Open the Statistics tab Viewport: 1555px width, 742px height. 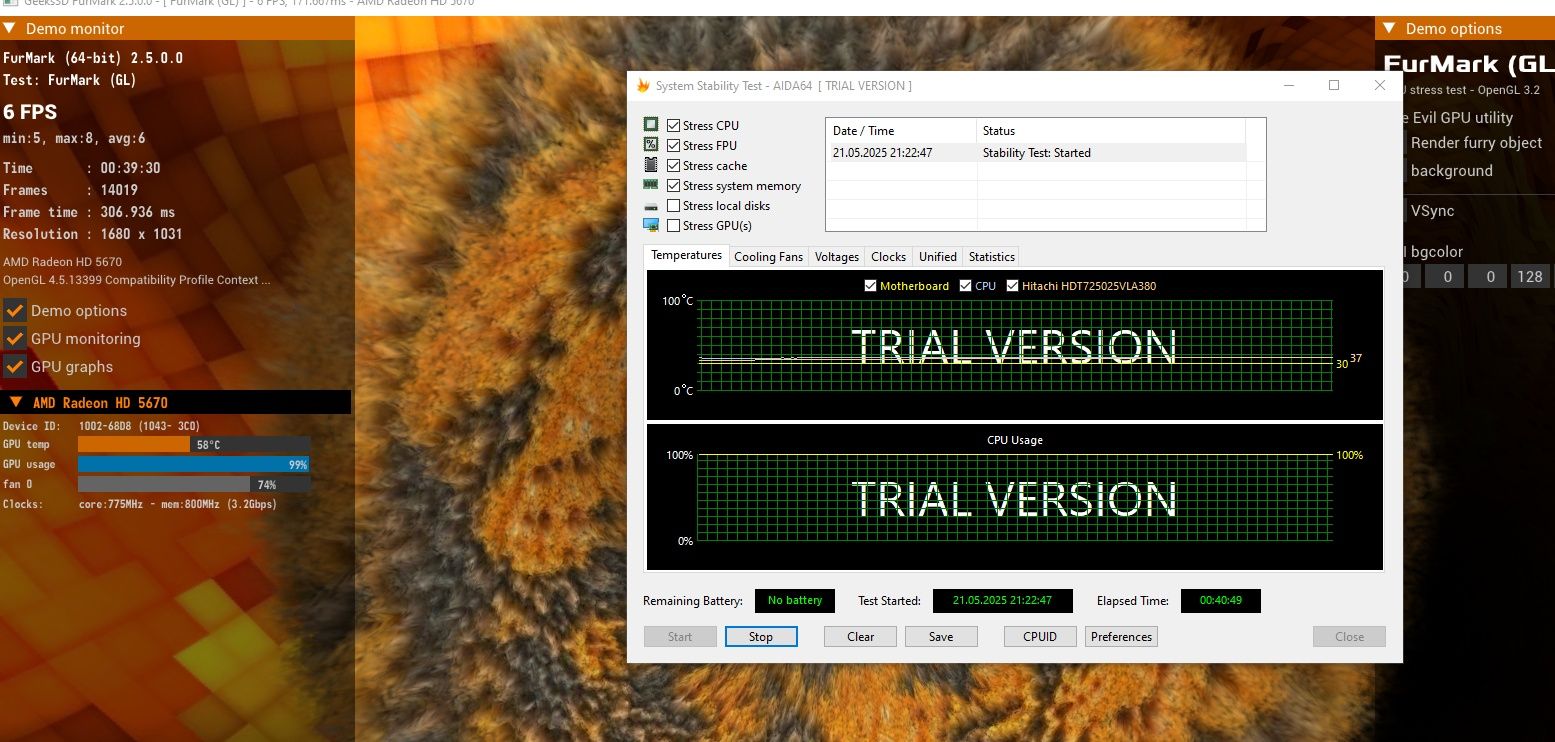coord(992,257)
